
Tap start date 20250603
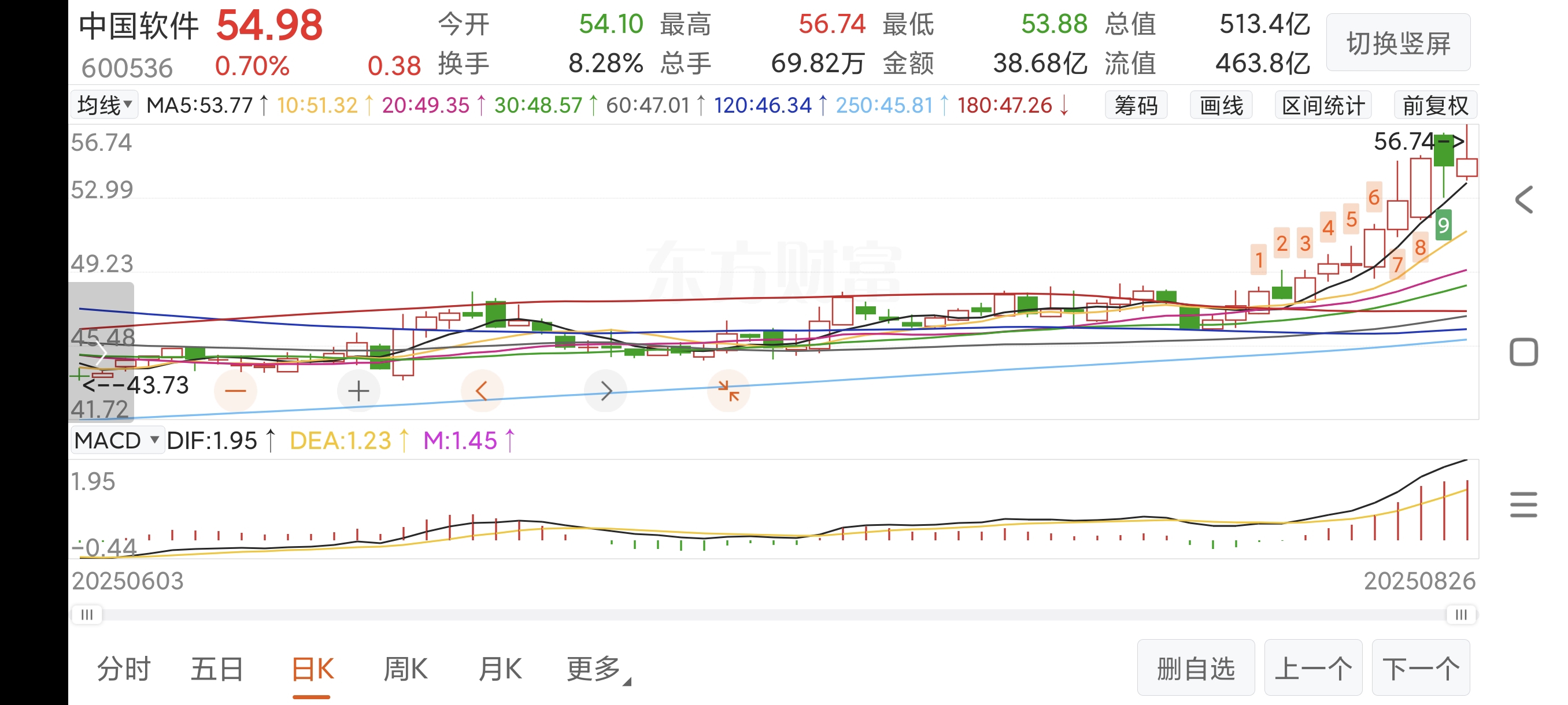point(127,581)
